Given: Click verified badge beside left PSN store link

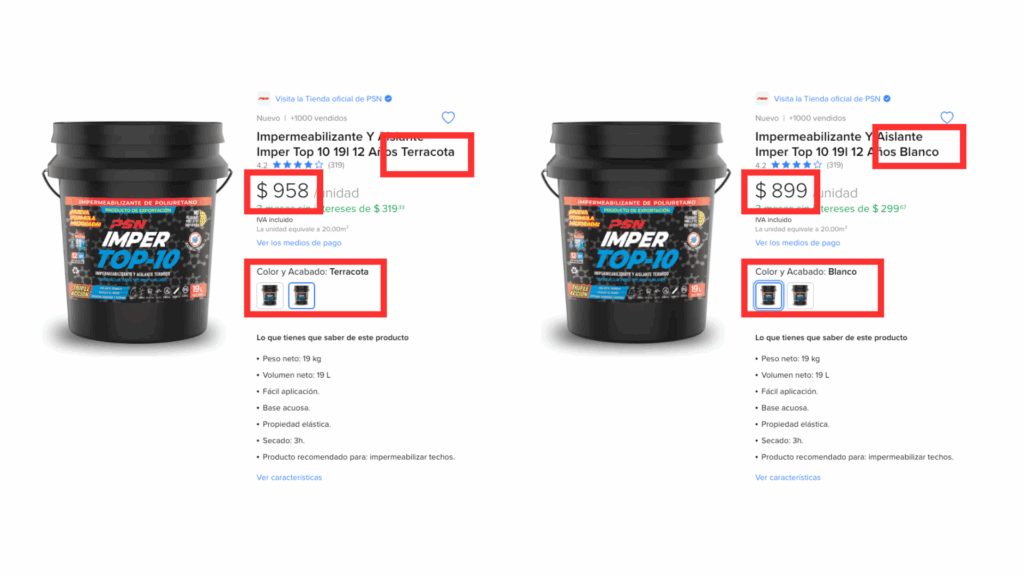Looking at the screenshot, I should 389,99.
